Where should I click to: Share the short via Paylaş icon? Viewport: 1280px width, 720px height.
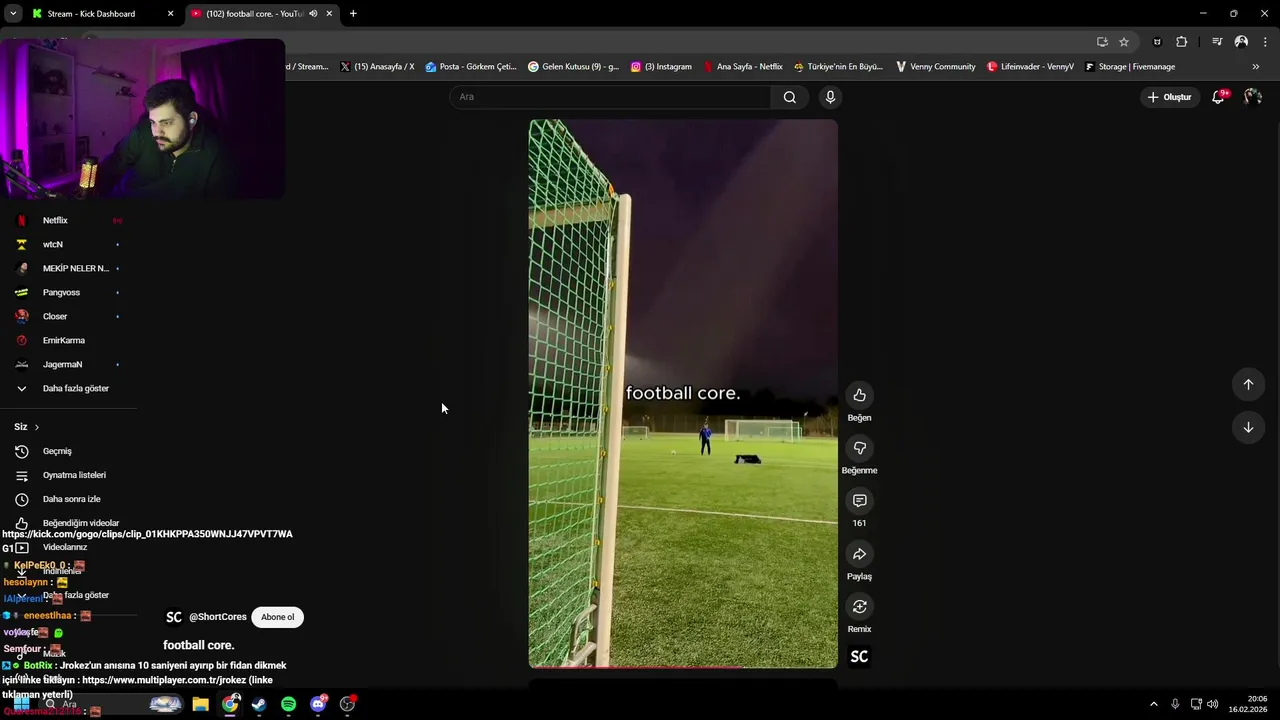point(859,554)
